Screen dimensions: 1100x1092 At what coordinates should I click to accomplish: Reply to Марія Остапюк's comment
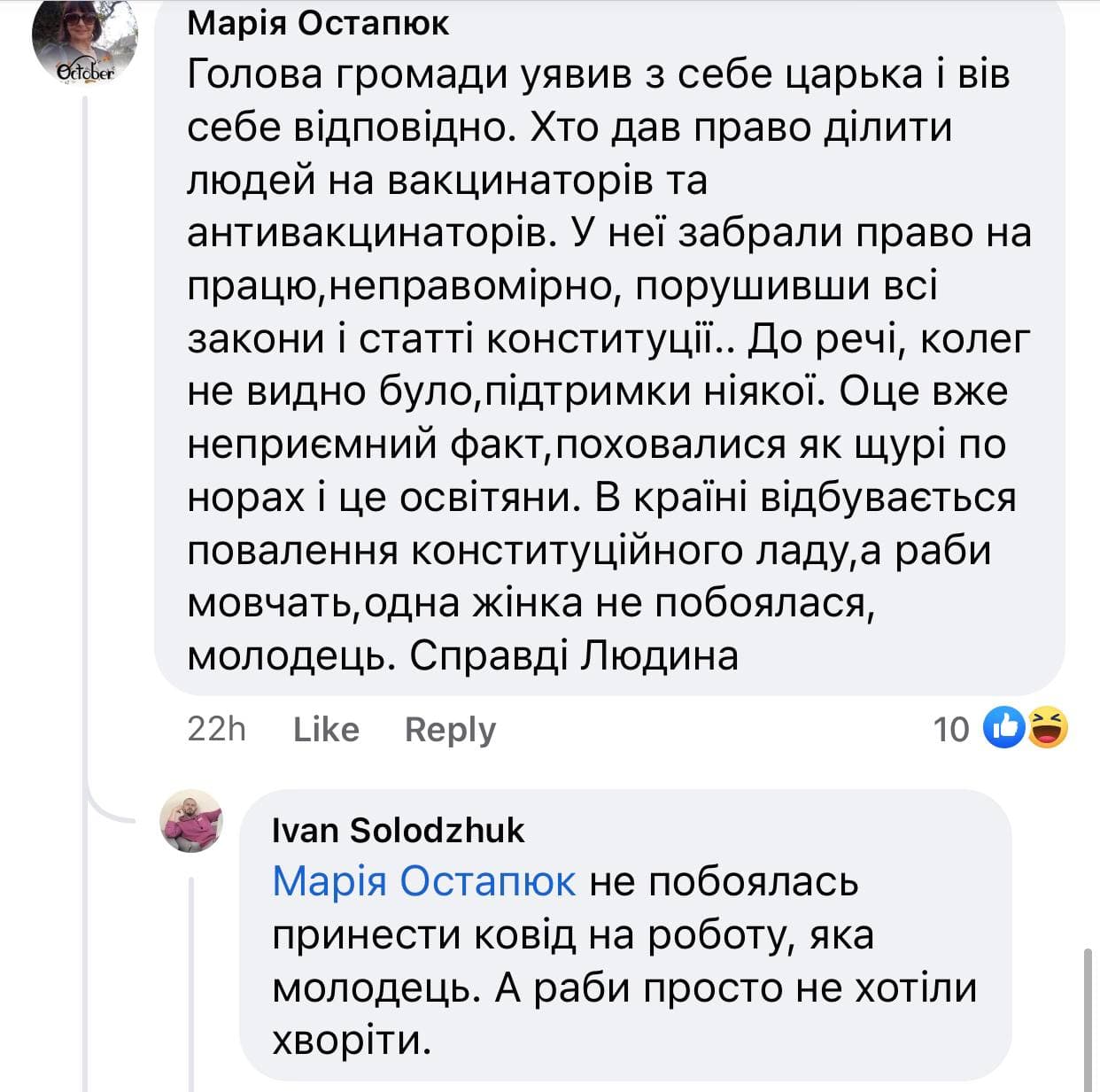[450, 730]
